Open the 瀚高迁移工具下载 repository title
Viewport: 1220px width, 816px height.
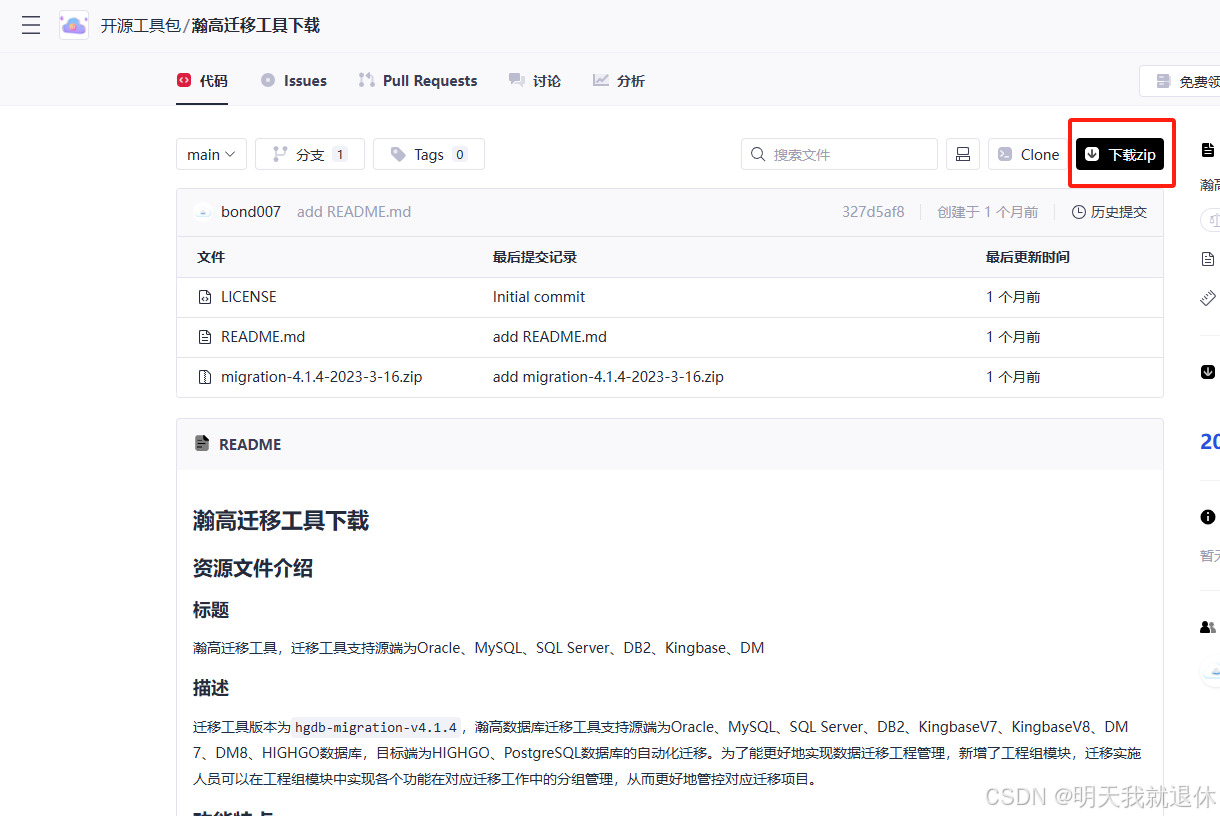(256, 26)
